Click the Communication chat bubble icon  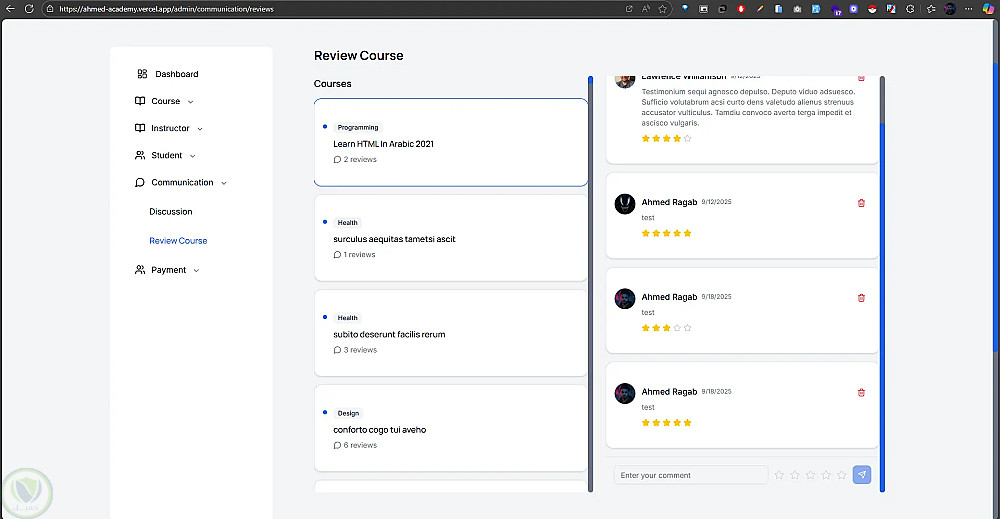coord(140,182)
